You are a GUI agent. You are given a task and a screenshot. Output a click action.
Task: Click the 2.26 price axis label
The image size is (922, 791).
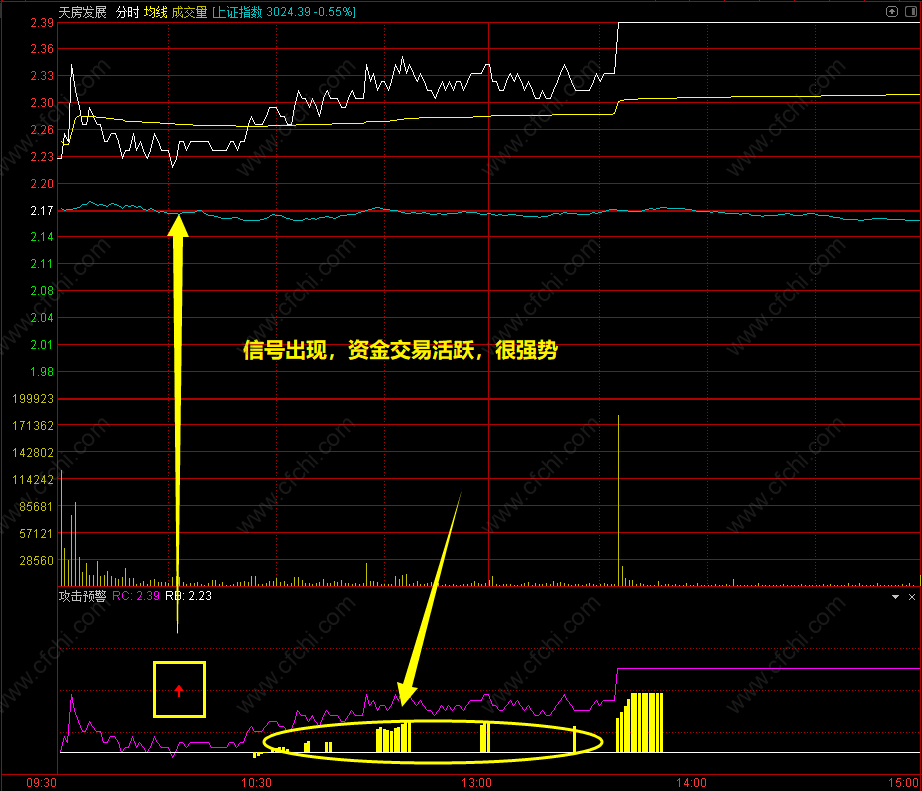[42, 130]
